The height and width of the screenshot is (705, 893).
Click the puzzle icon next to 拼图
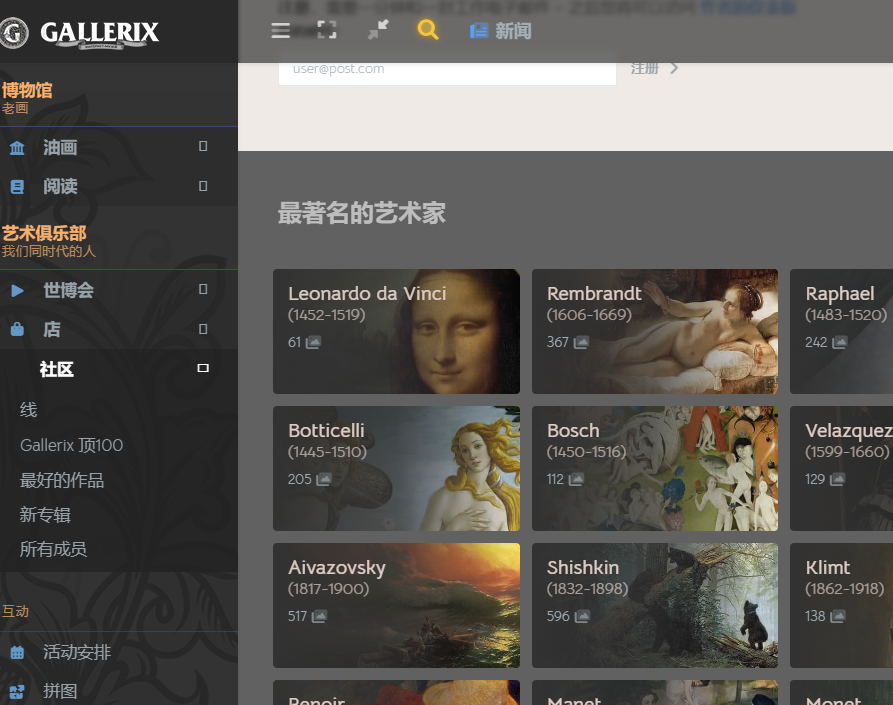click(17, 691)
